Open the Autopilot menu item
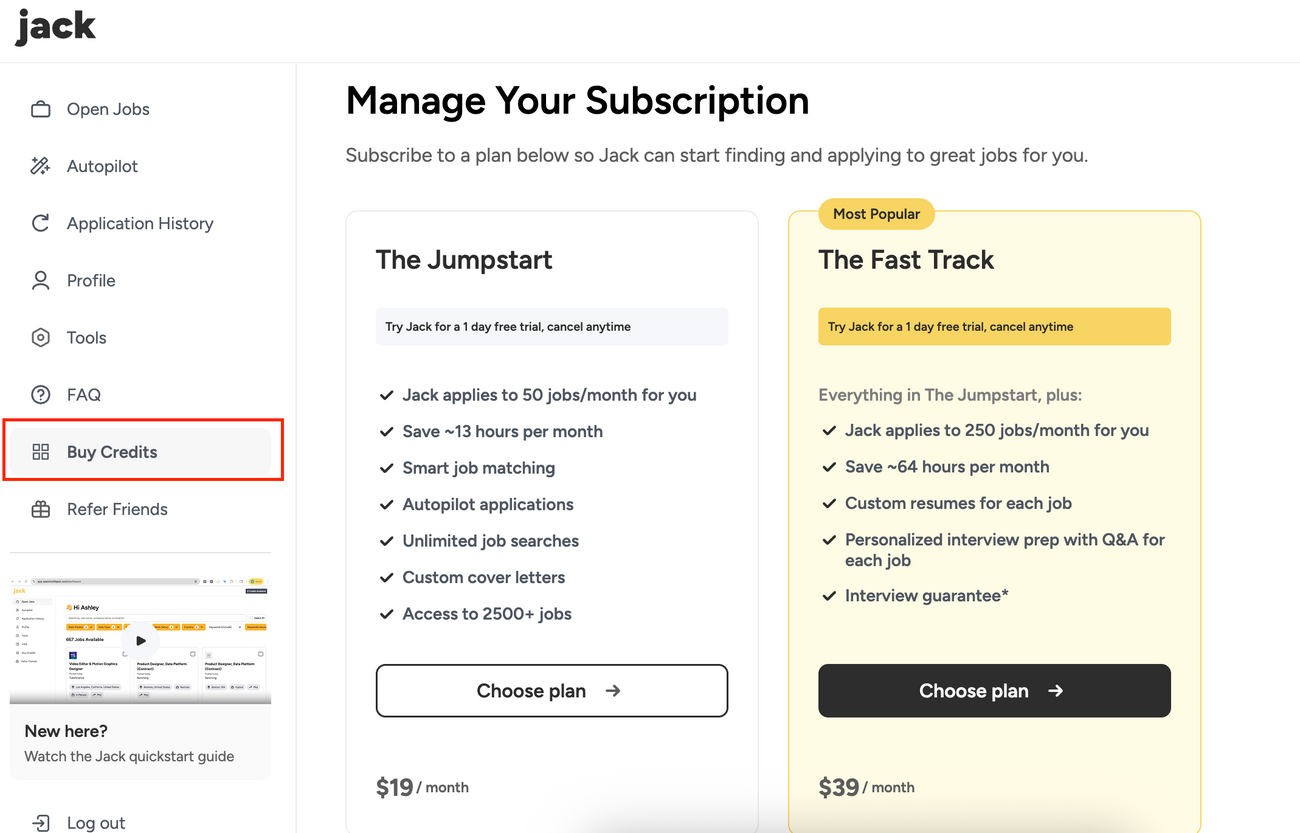 (x=102, y=167)
